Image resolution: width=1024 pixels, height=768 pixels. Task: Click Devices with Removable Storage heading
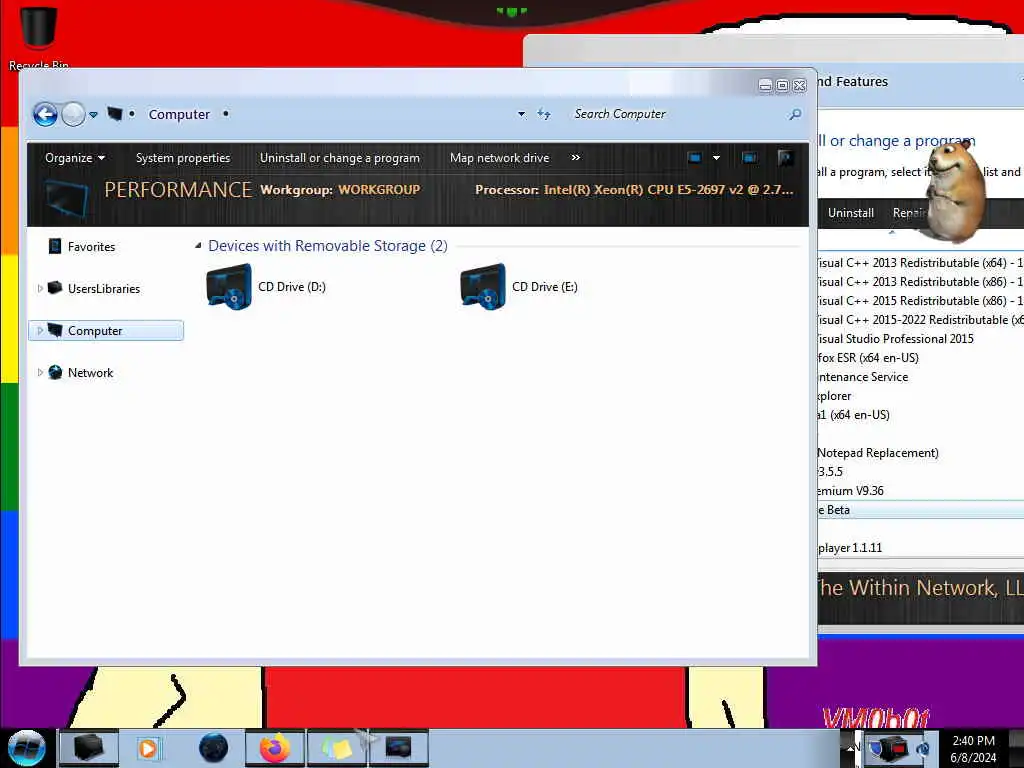click(x=328, y=246)
